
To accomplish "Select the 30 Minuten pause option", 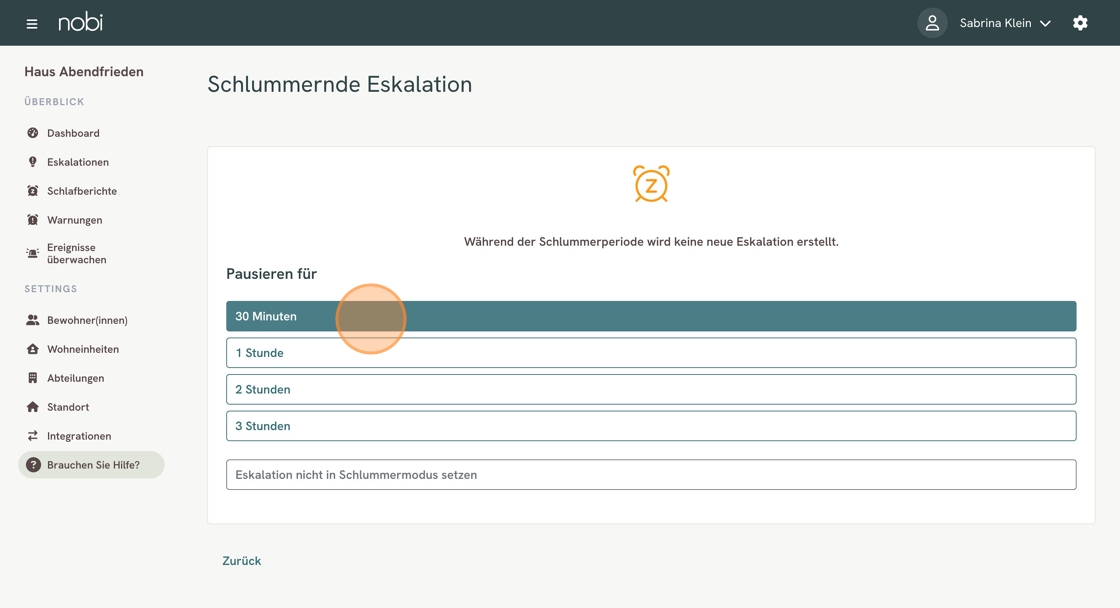I will 651,316.
